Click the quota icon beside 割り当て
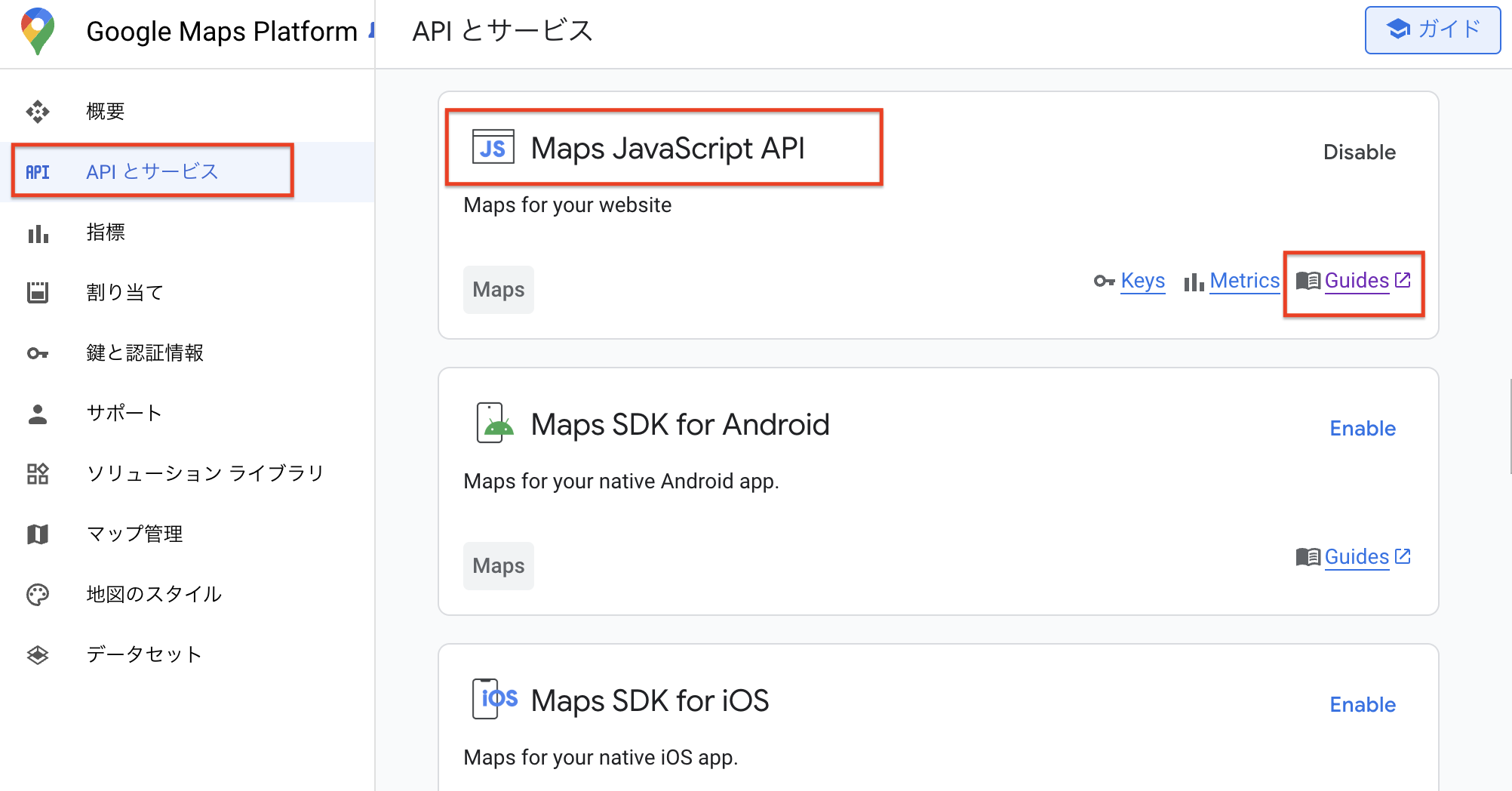This screenshot has width=1512, height=791. point(38,293)
